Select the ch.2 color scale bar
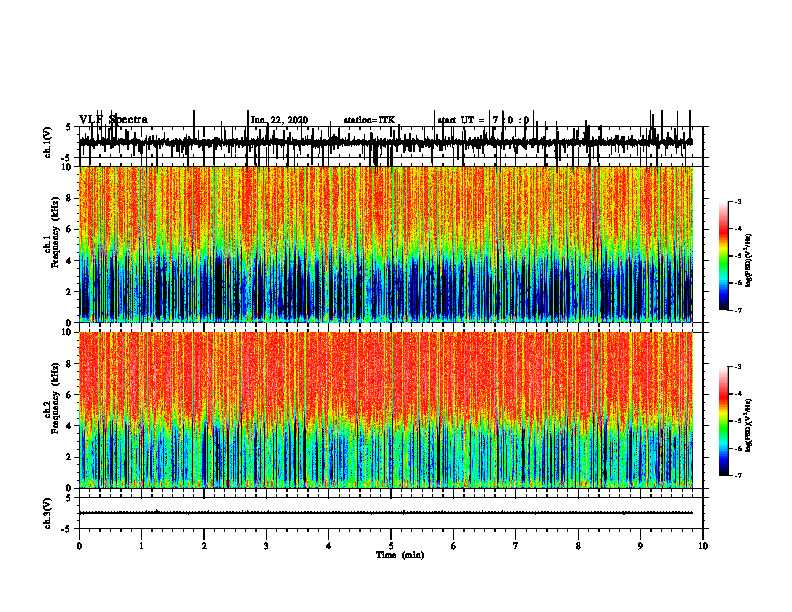 tap(723, 421)
